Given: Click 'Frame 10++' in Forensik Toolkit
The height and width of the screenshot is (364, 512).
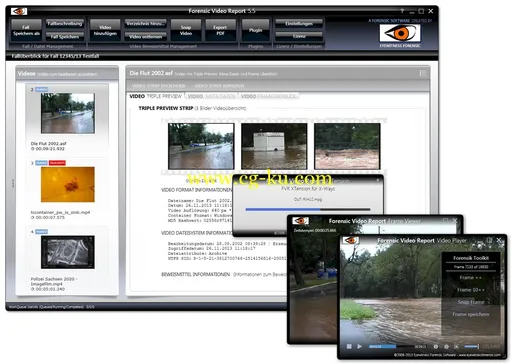Looking at the screenshot, I should tap(470, 290).
